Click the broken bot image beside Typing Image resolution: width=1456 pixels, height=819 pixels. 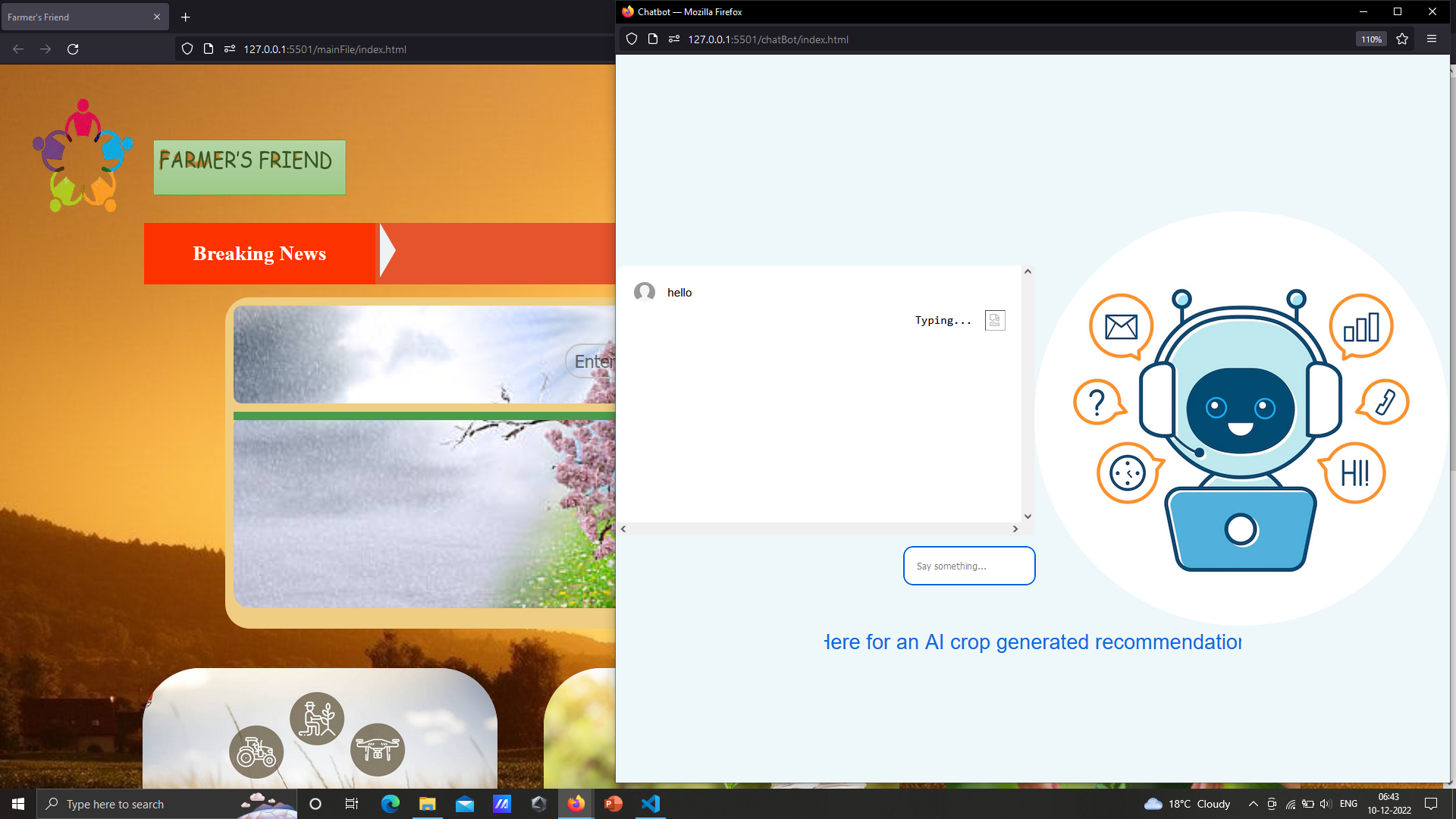coord(995,320)
